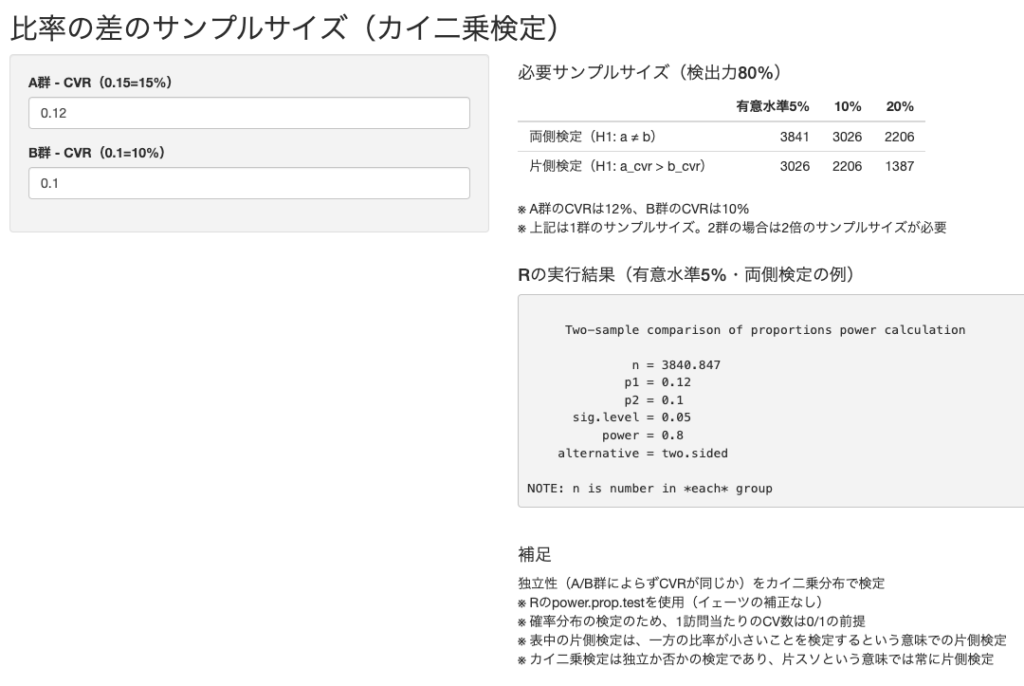1024x686 pixels.
Task: Click the 3841 value in the table
Action: (794, 136)
